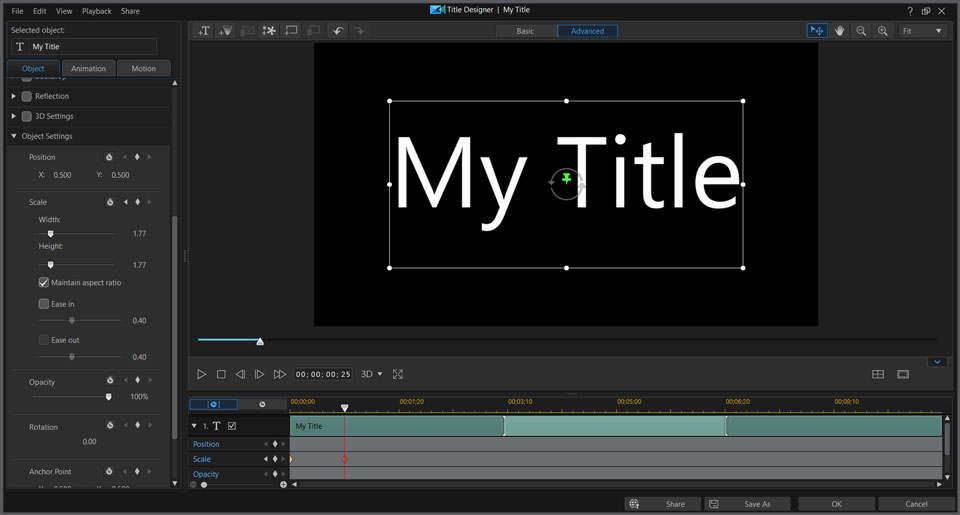Select the hand pan tool
This screenshot has height=515, width=960.
pos(840,31)
